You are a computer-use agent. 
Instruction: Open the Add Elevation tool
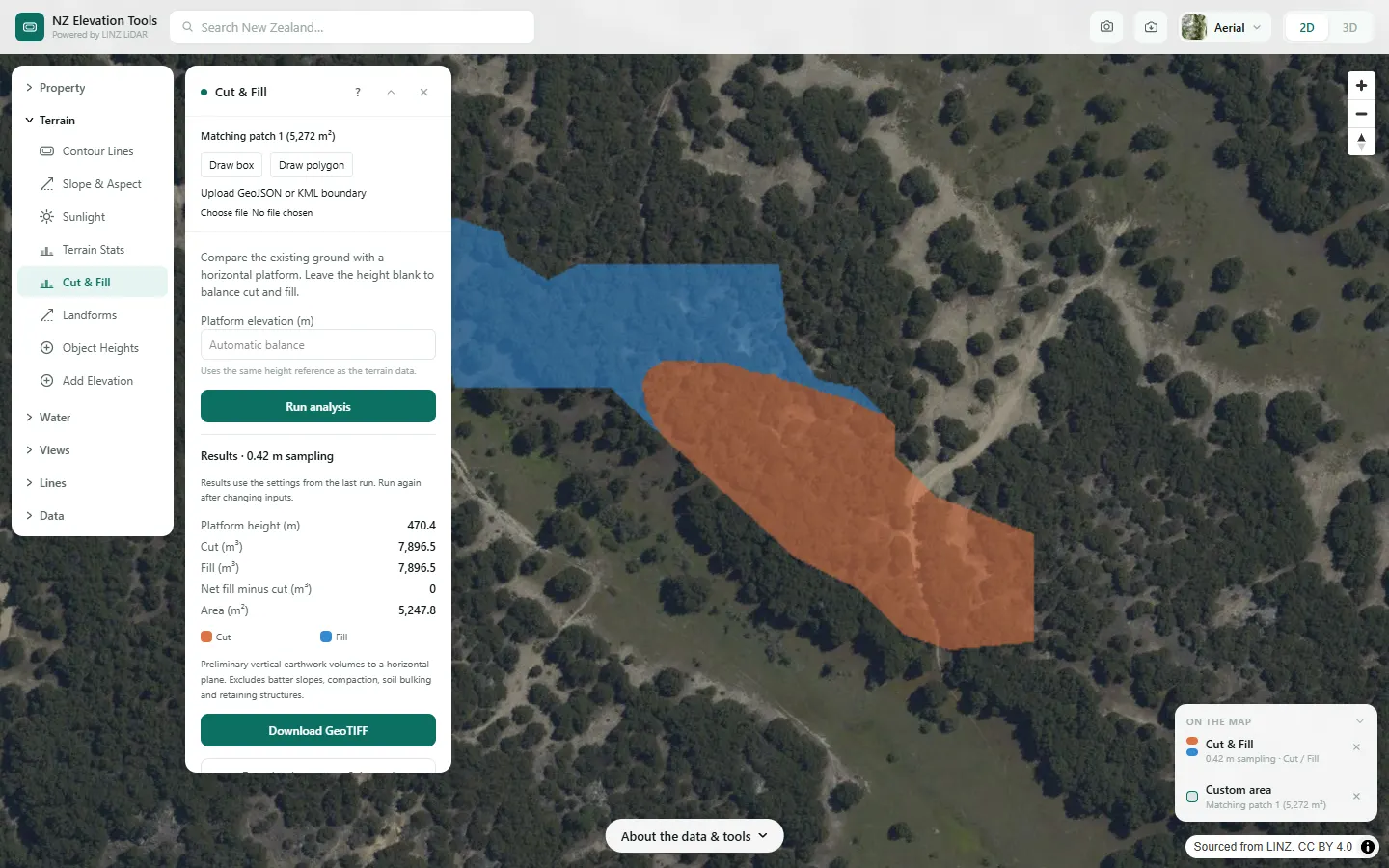(x=93, y=381)
